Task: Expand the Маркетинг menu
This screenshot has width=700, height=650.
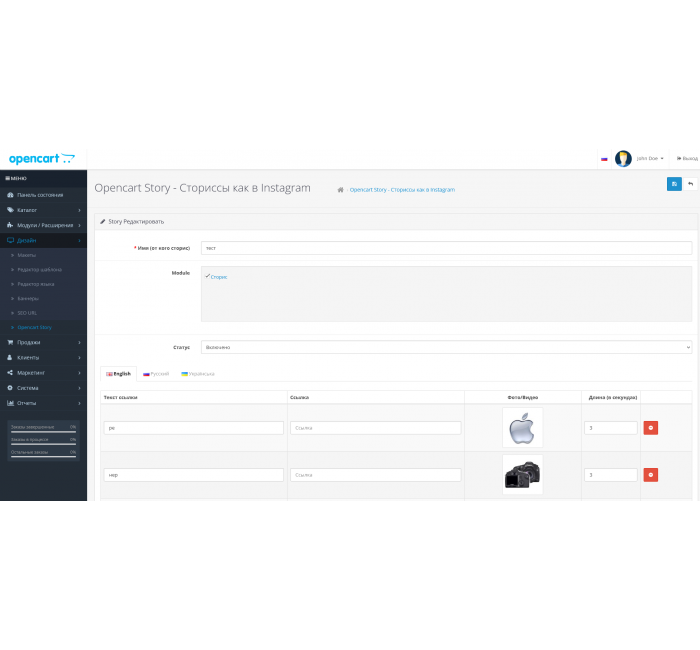Action: coord(43,373)
